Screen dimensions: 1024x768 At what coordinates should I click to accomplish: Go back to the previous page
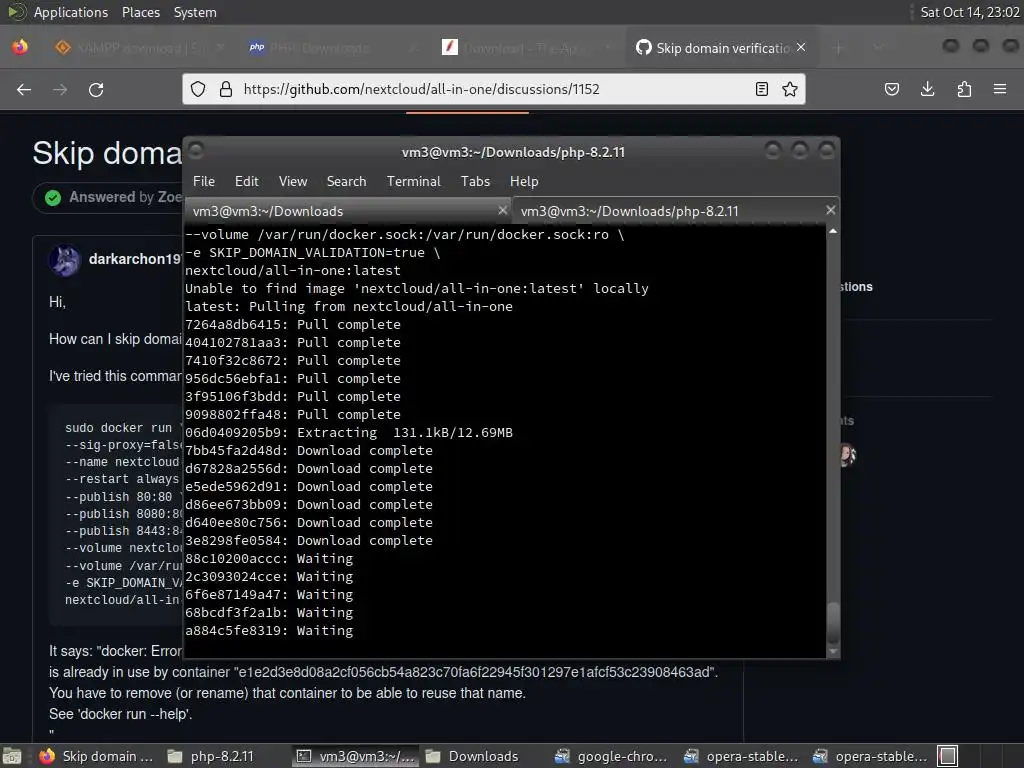(x=24, y=89)
